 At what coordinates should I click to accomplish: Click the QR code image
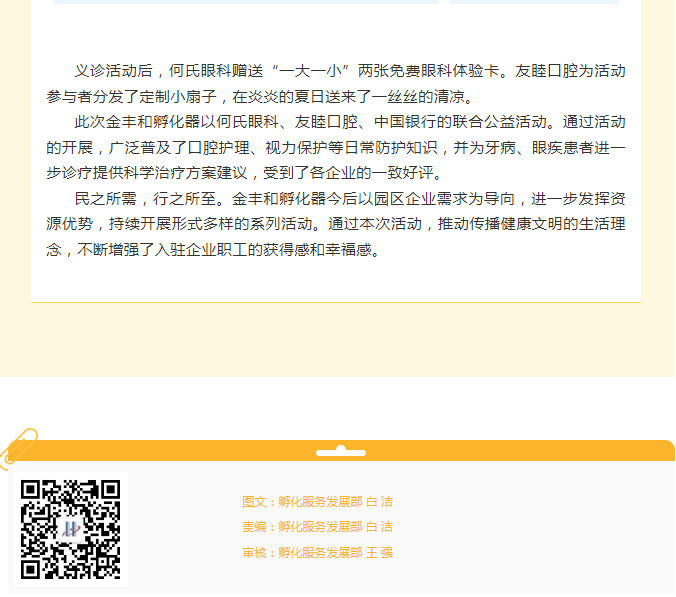pos(71,529)
